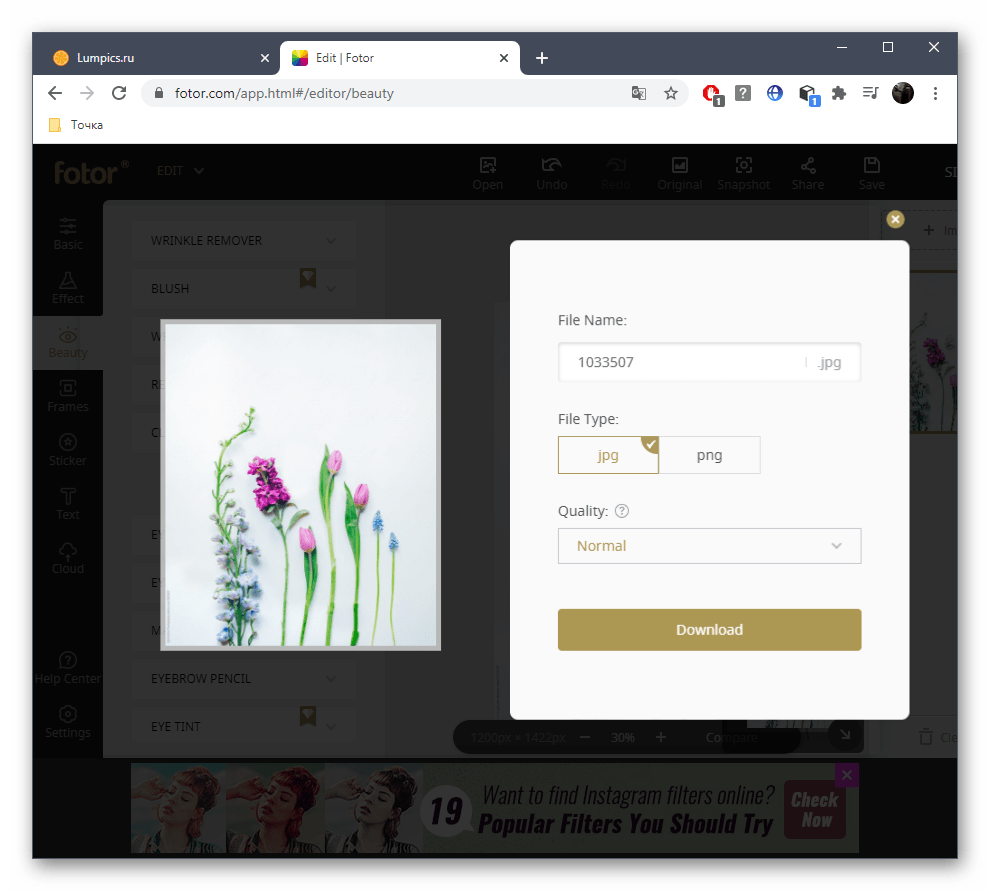Click the Quality help question mark icon
Viewport: 990px width, 891px height.
click(x=622, y=511)
